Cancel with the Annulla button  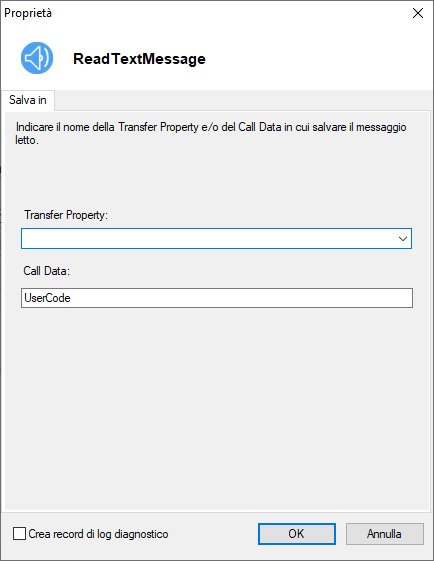click(x=385, y=534)
